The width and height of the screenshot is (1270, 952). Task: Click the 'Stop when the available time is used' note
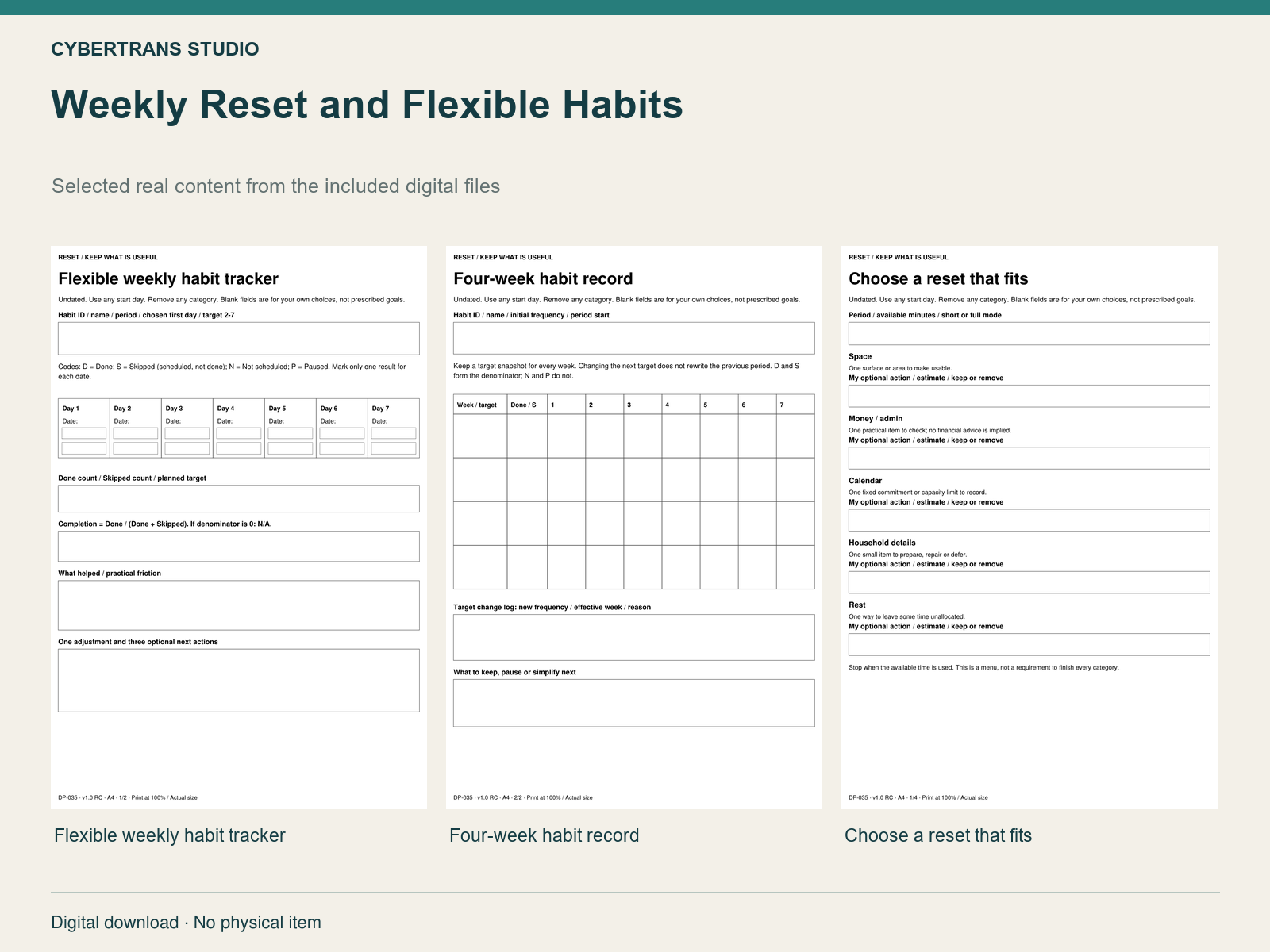983,668
